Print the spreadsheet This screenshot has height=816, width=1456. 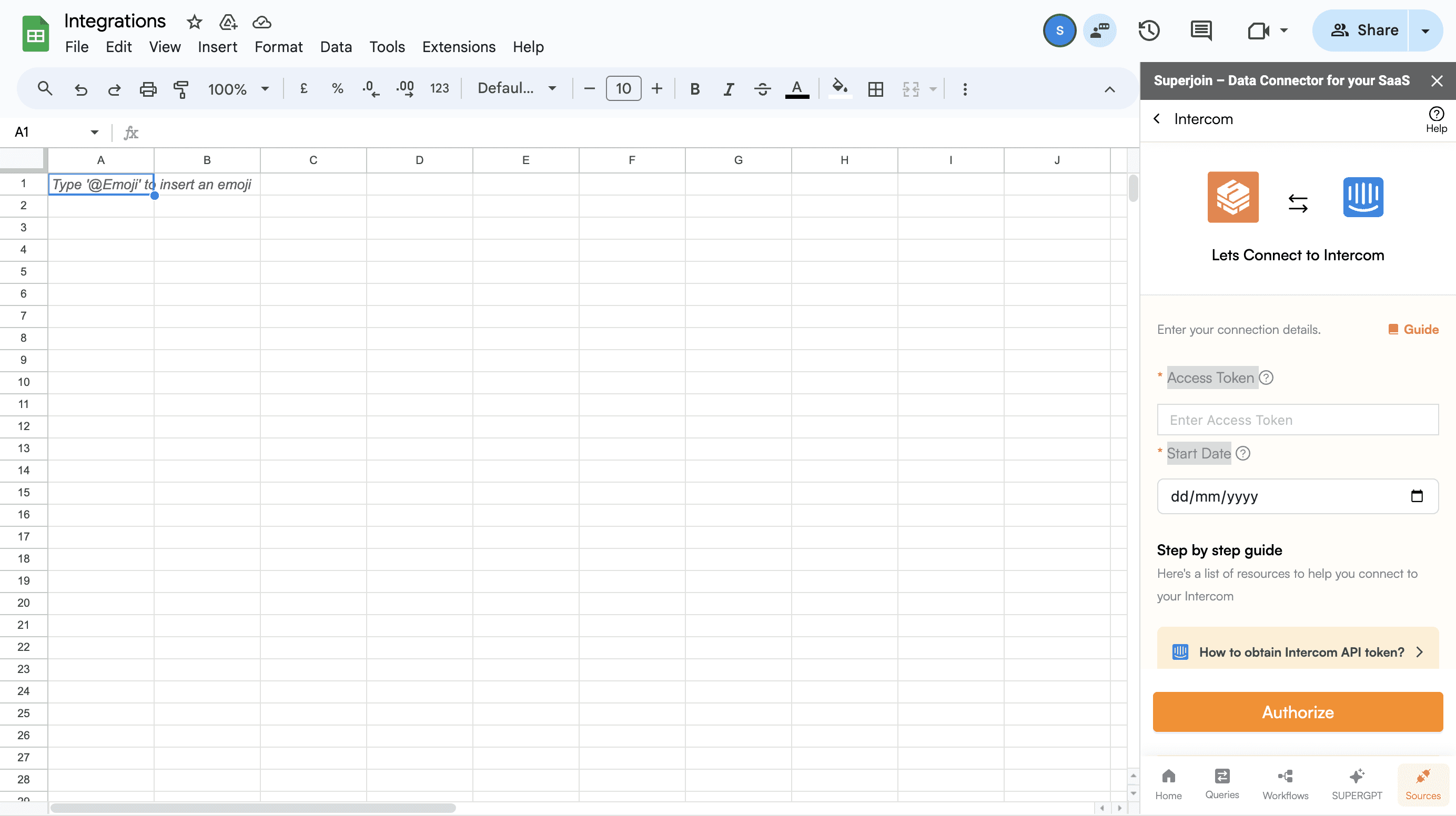148,89
